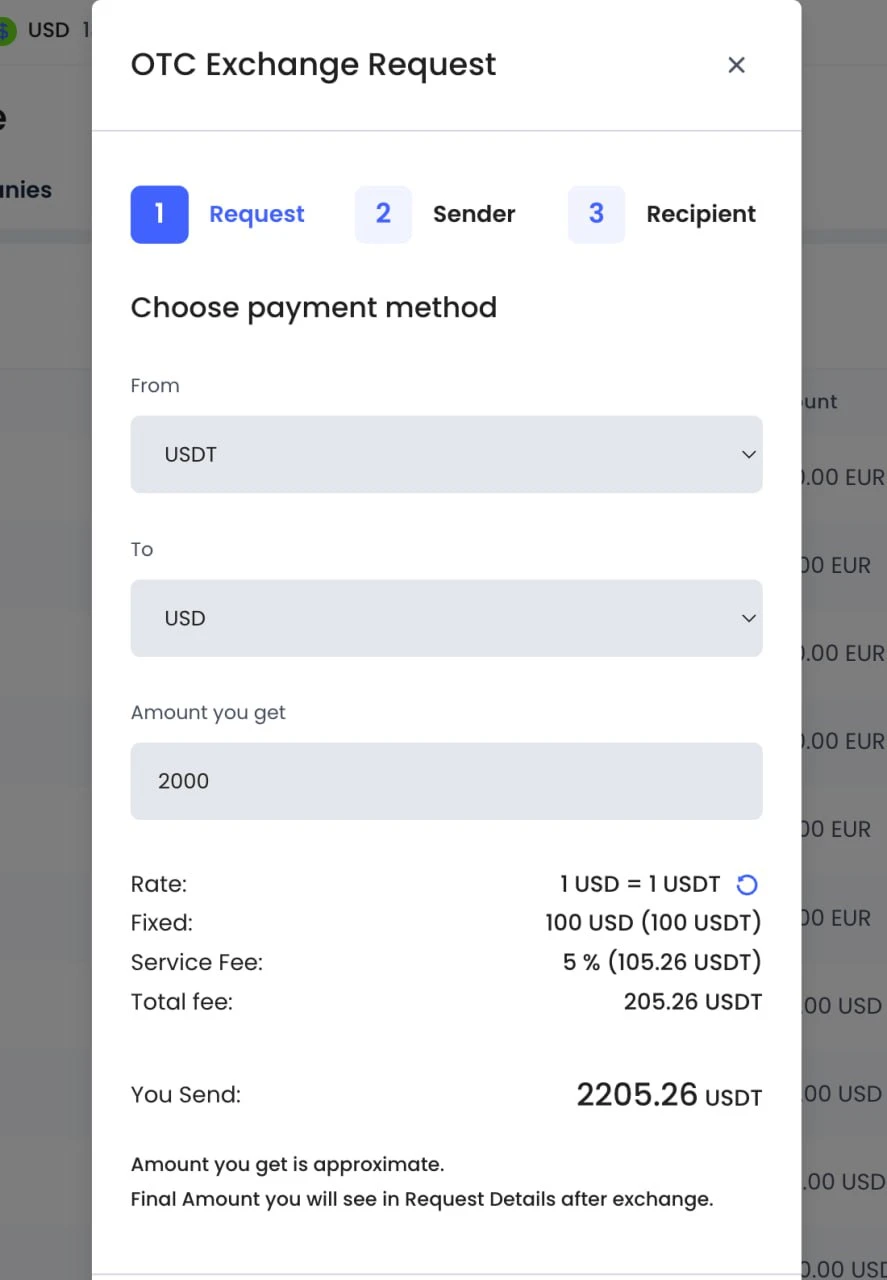Click the 2205.26 USDT send amount
This screenshot has height=1280, width=887.
[x=669, y=1095]
